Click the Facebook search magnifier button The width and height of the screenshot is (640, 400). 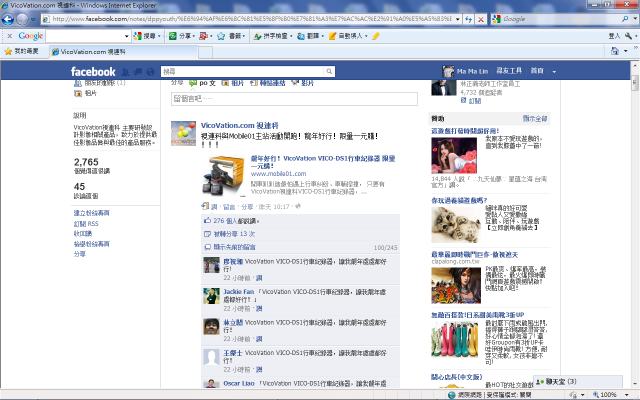329,71
